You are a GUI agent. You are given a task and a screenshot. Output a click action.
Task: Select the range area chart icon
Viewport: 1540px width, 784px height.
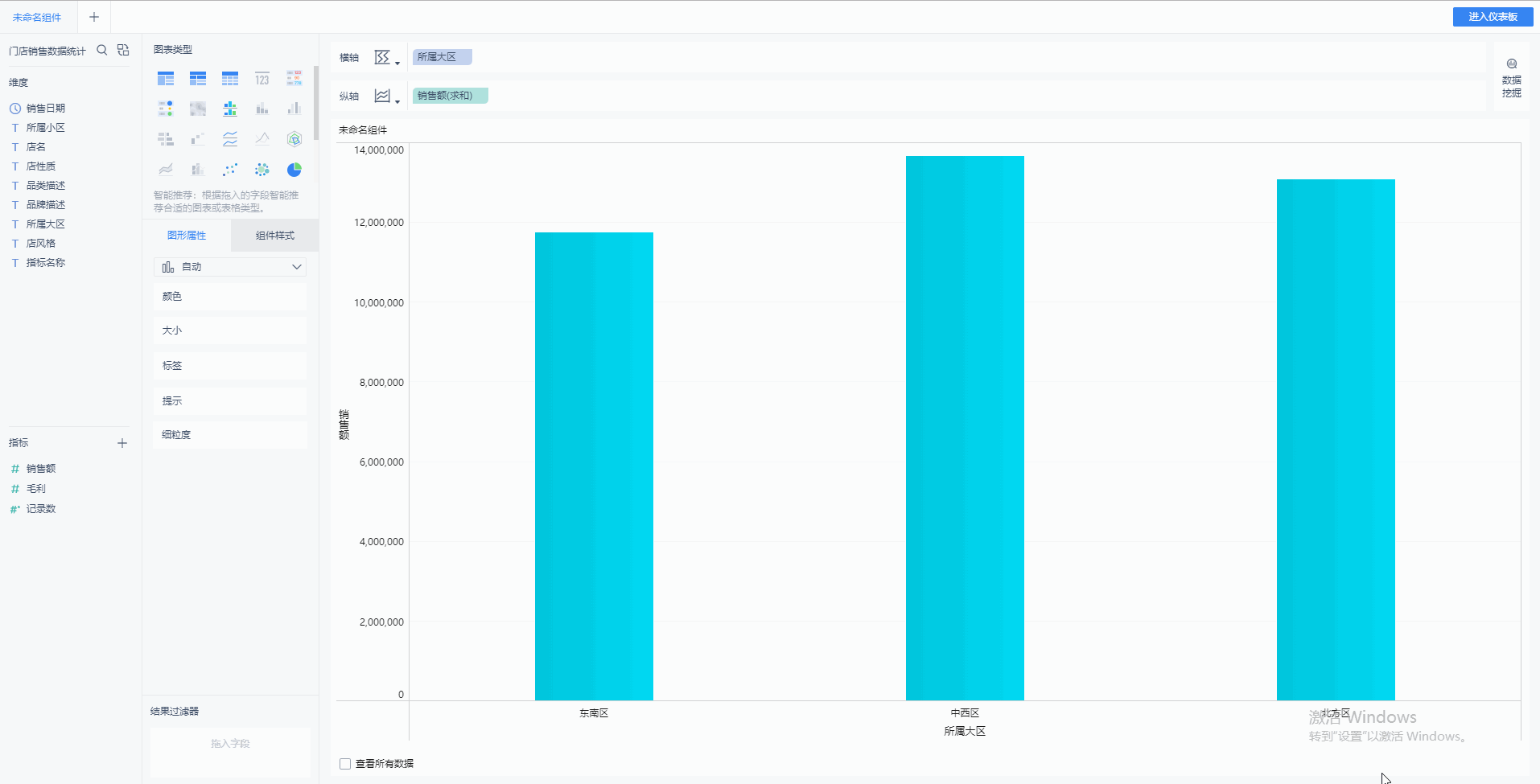click(x=166, y=170)
